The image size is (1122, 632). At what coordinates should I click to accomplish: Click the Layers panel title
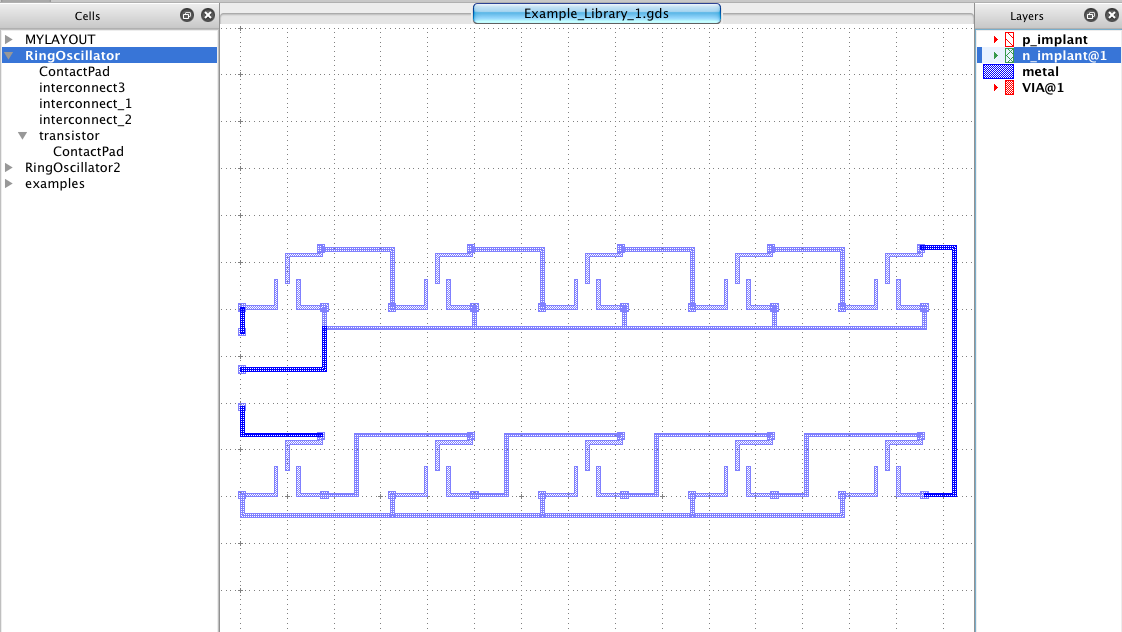1026,16
